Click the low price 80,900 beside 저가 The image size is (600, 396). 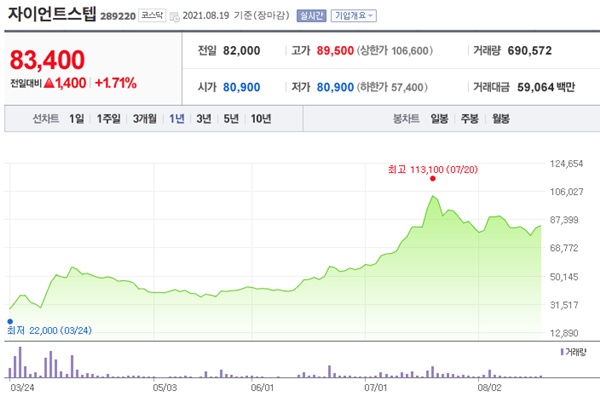click(x=335, y=87)
